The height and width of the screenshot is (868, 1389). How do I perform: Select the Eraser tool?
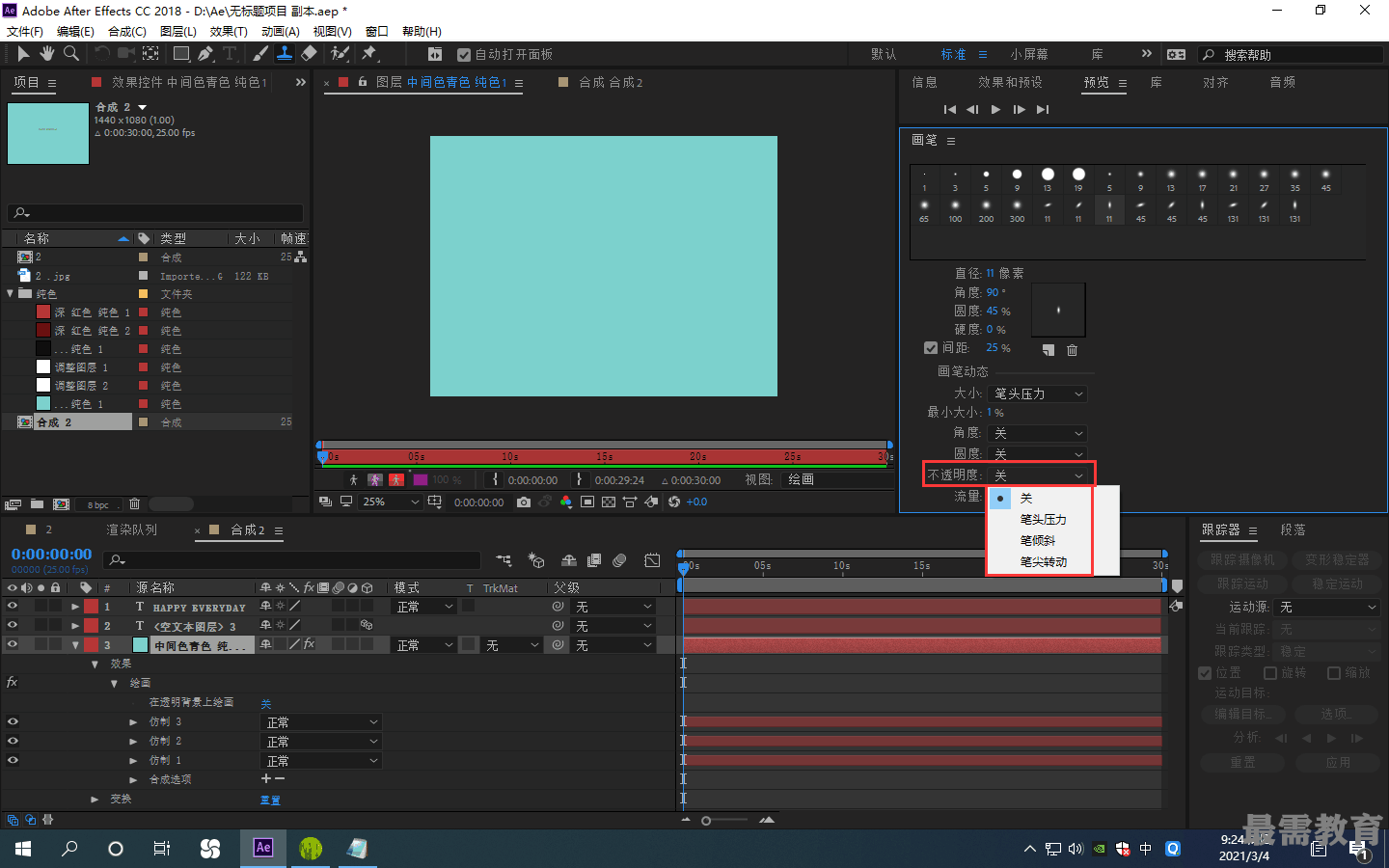[x=309, y=54]
